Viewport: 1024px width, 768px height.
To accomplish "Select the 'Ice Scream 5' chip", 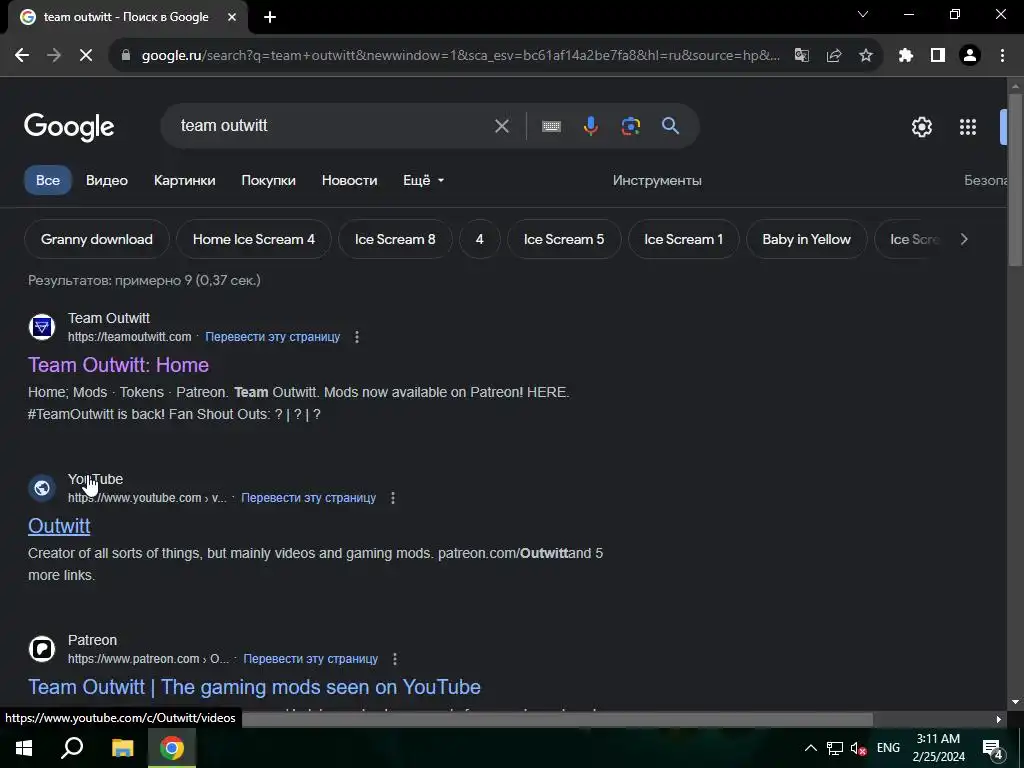I will pyautogui.click(x=564, y=240).
